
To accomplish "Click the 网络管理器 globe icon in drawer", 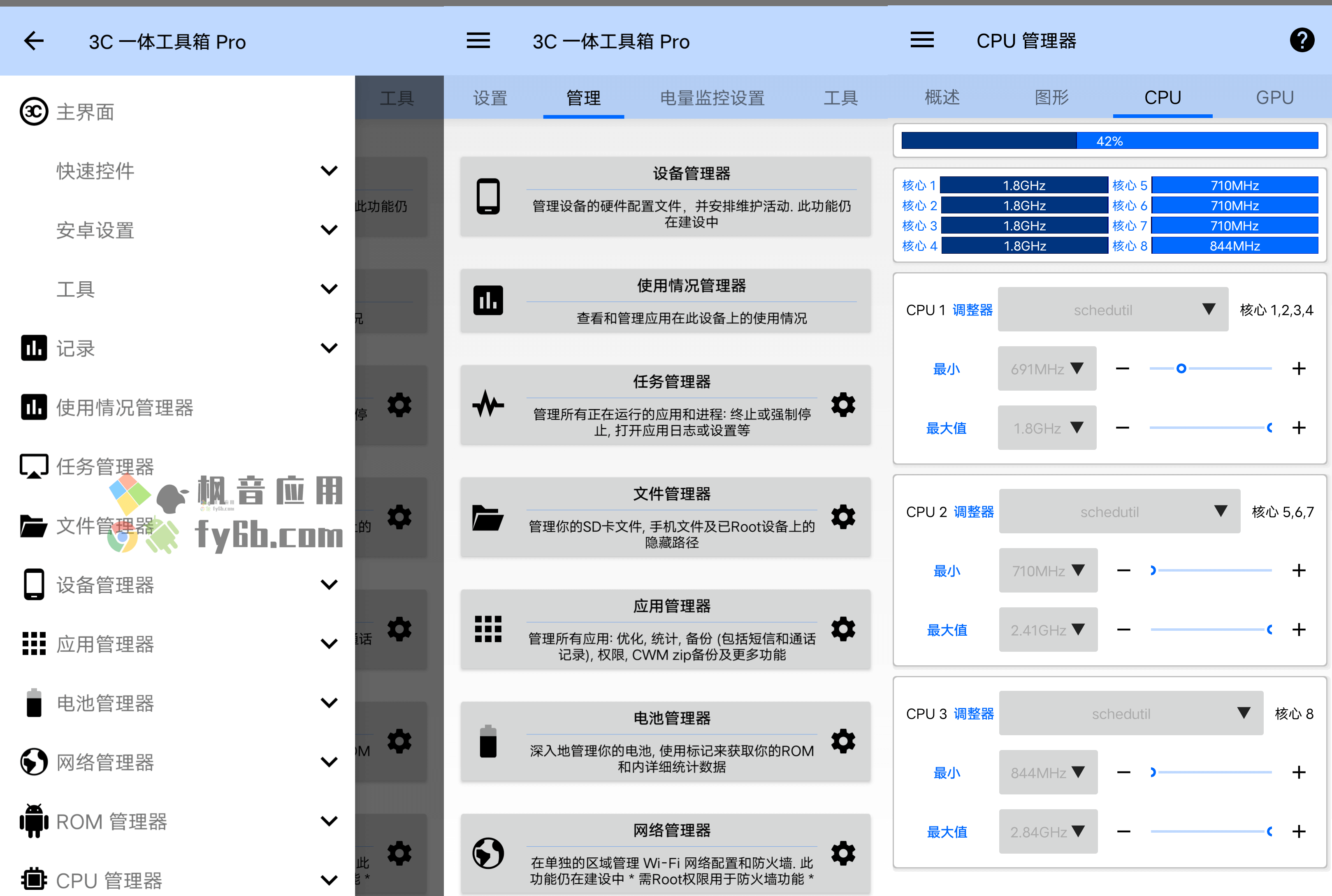I will [34, 762].
